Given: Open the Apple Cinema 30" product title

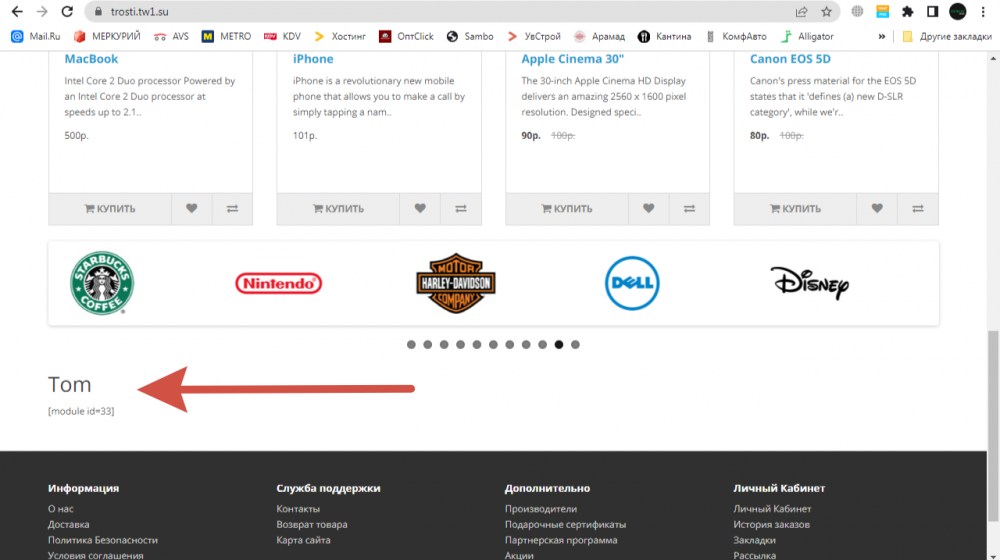Looking at the screenshot, I should pos(573,59).
